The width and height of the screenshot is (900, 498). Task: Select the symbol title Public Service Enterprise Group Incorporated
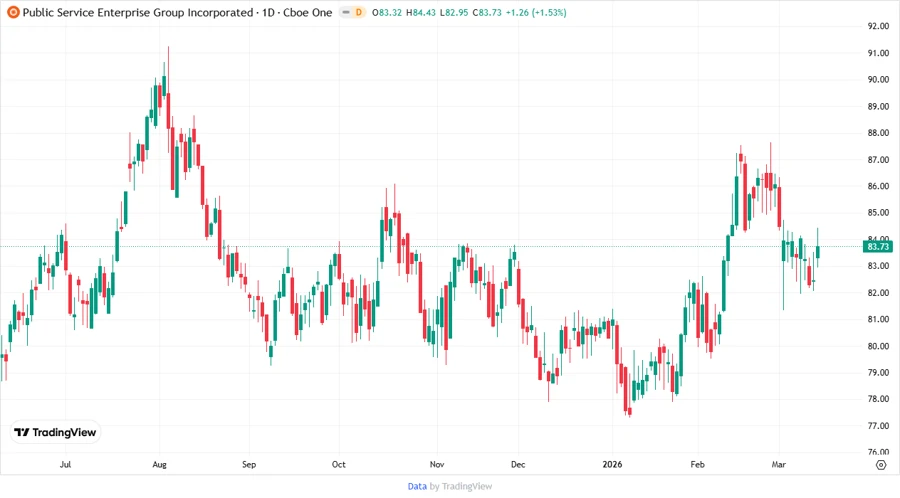pos(138,12)
